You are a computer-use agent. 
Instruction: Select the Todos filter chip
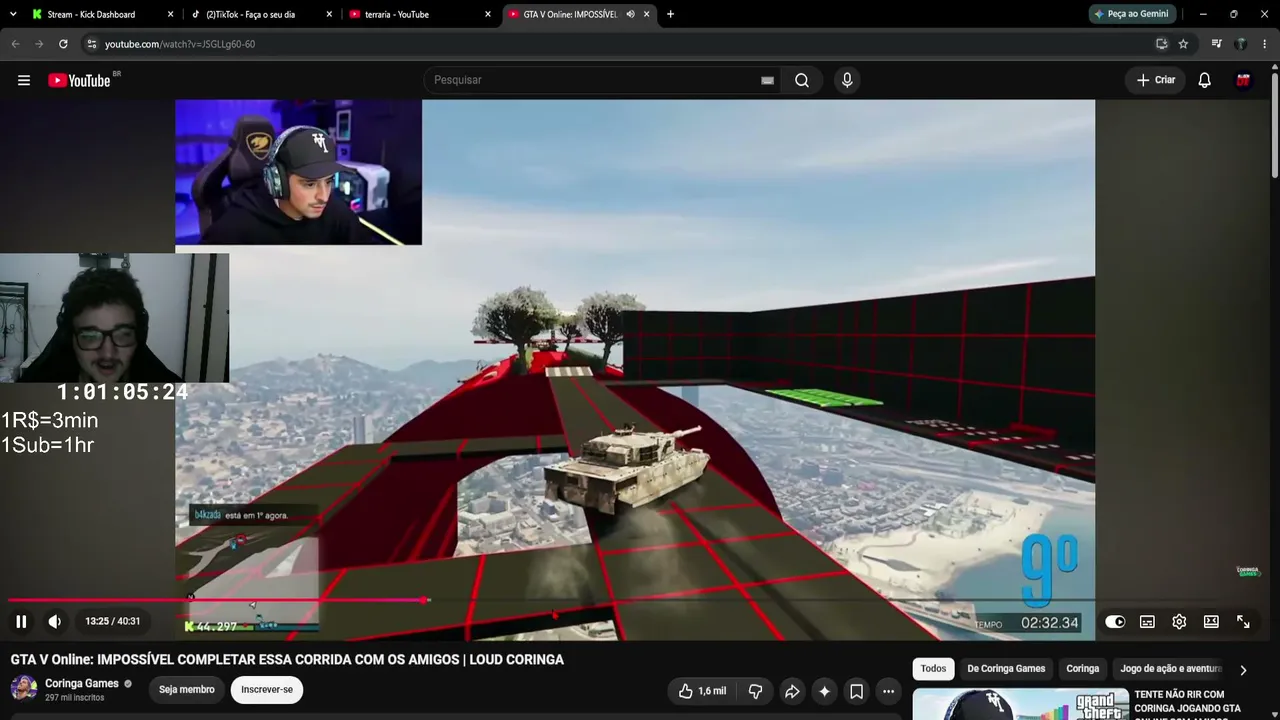click(x=933, y=669)
